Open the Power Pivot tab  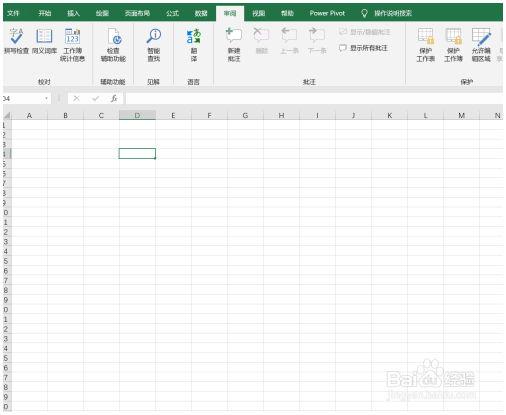(x=327, y=13)
